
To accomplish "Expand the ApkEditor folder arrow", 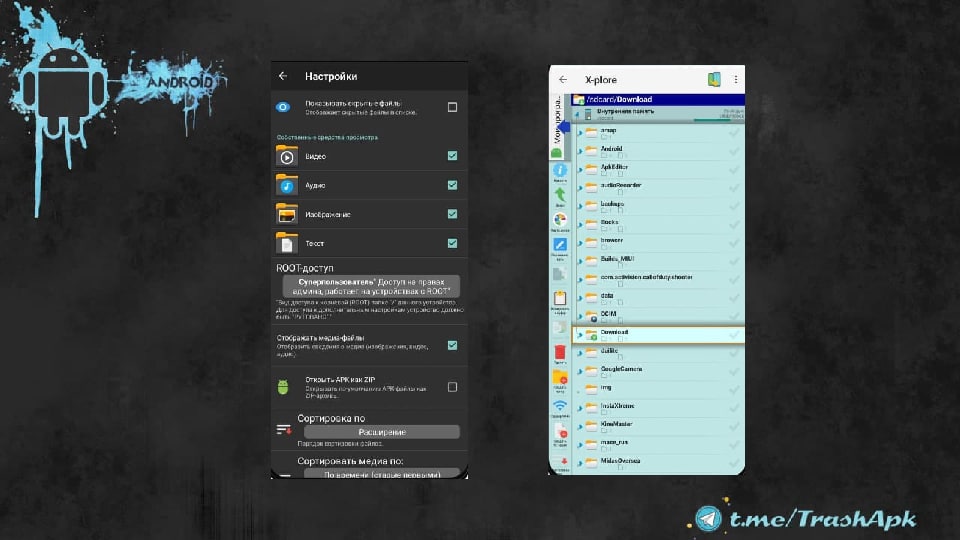I will tap(580, 170).
